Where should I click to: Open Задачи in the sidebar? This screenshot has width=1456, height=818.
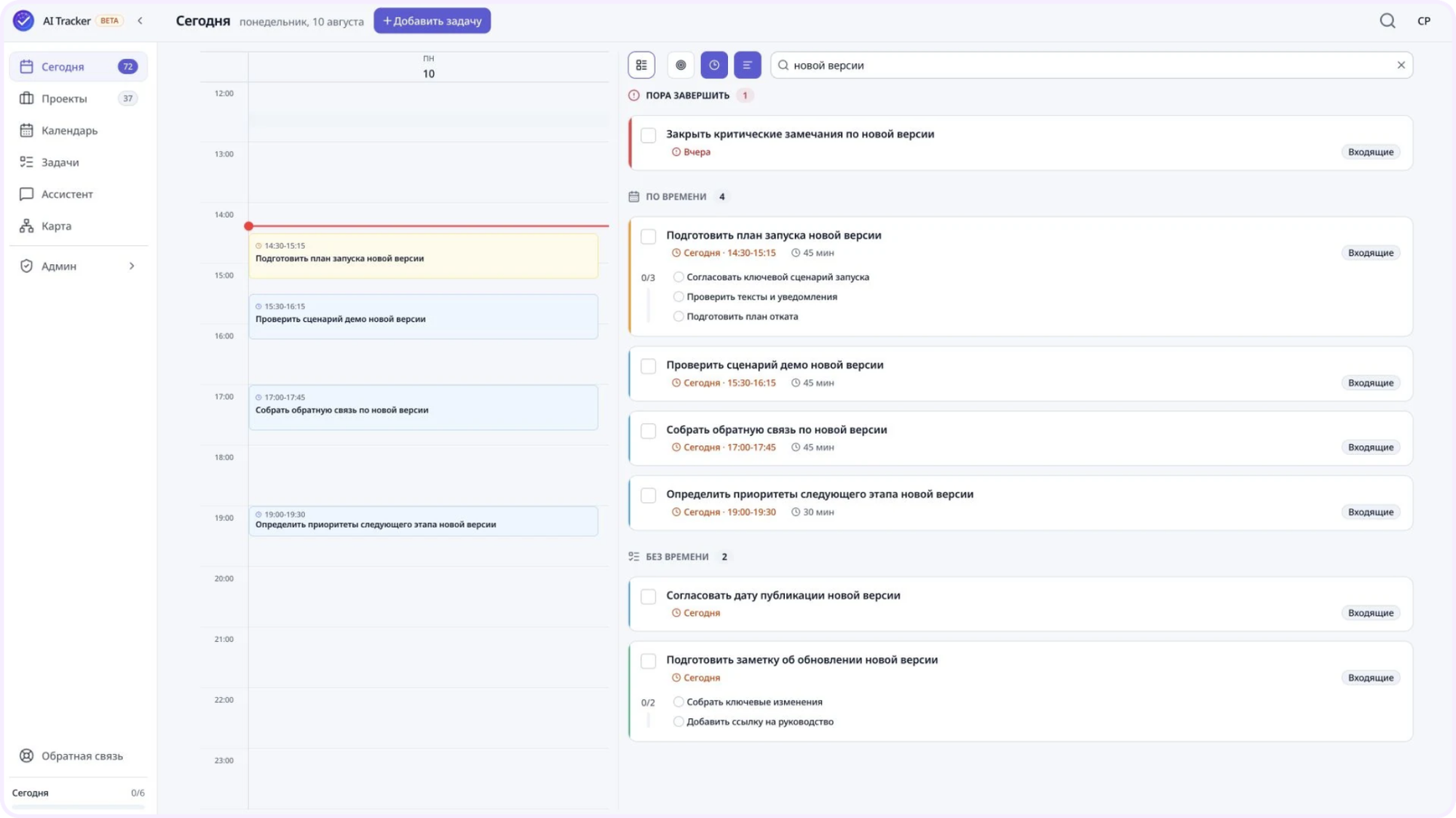[79, 162]
